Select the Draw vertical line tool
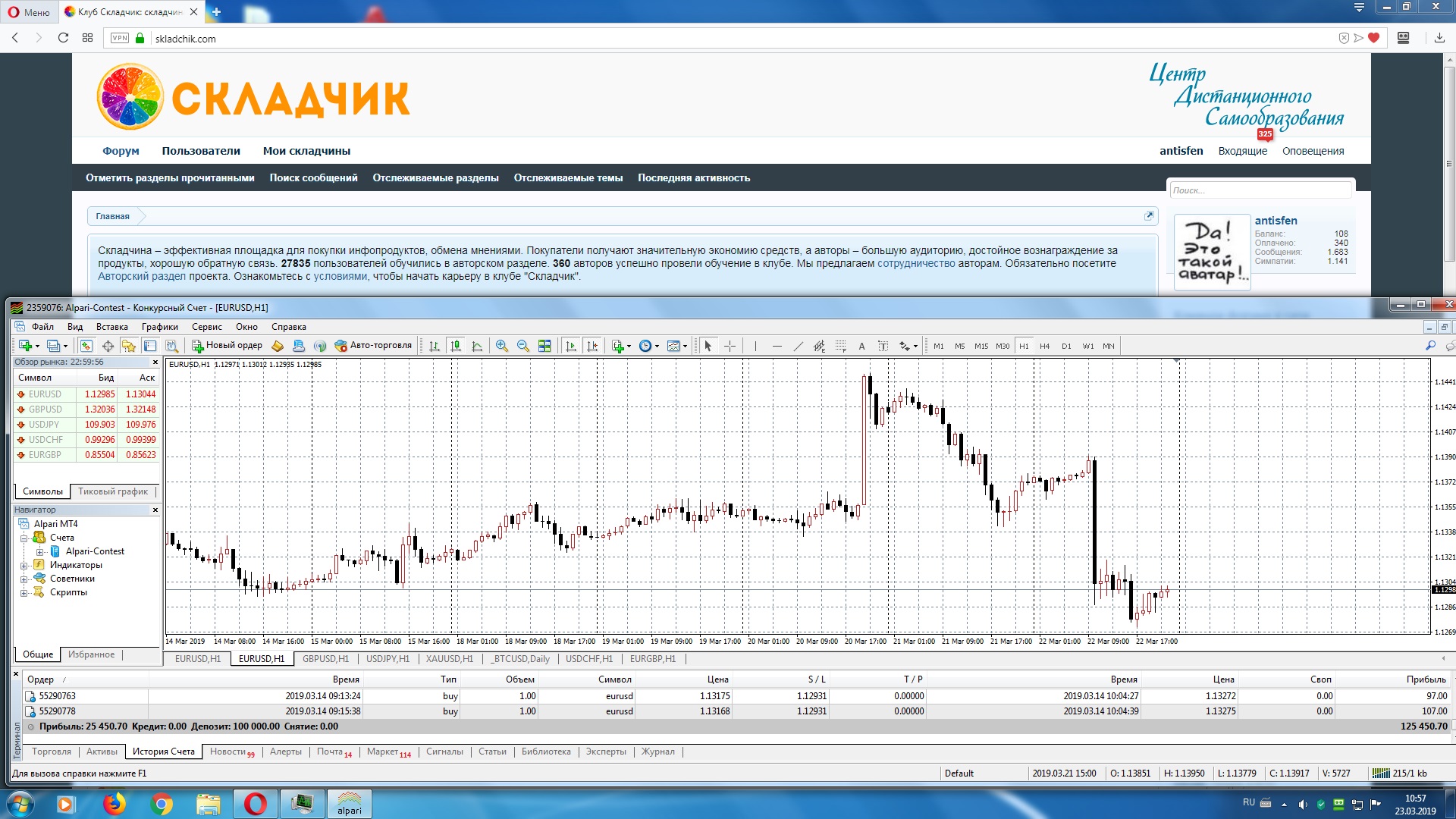The height and width of the screenshot is (819, 1456). click(x=755, y=346)
